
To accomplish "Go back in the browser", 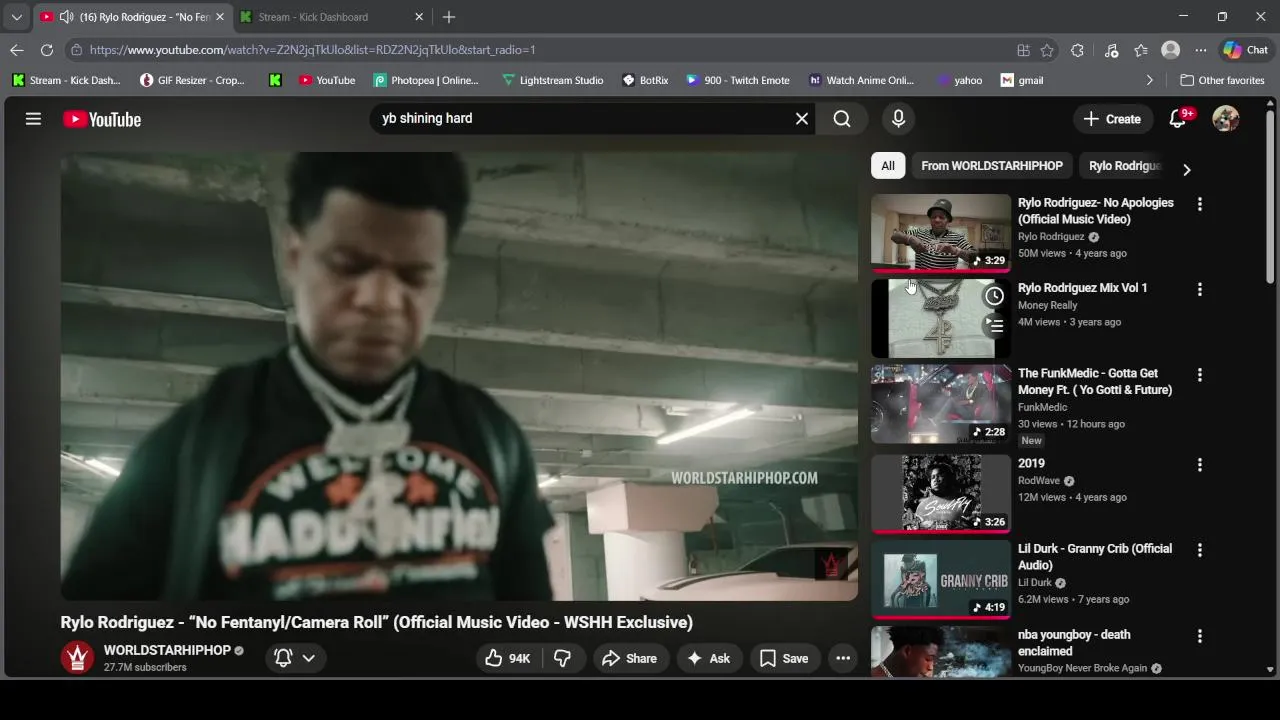I will 17,50.
